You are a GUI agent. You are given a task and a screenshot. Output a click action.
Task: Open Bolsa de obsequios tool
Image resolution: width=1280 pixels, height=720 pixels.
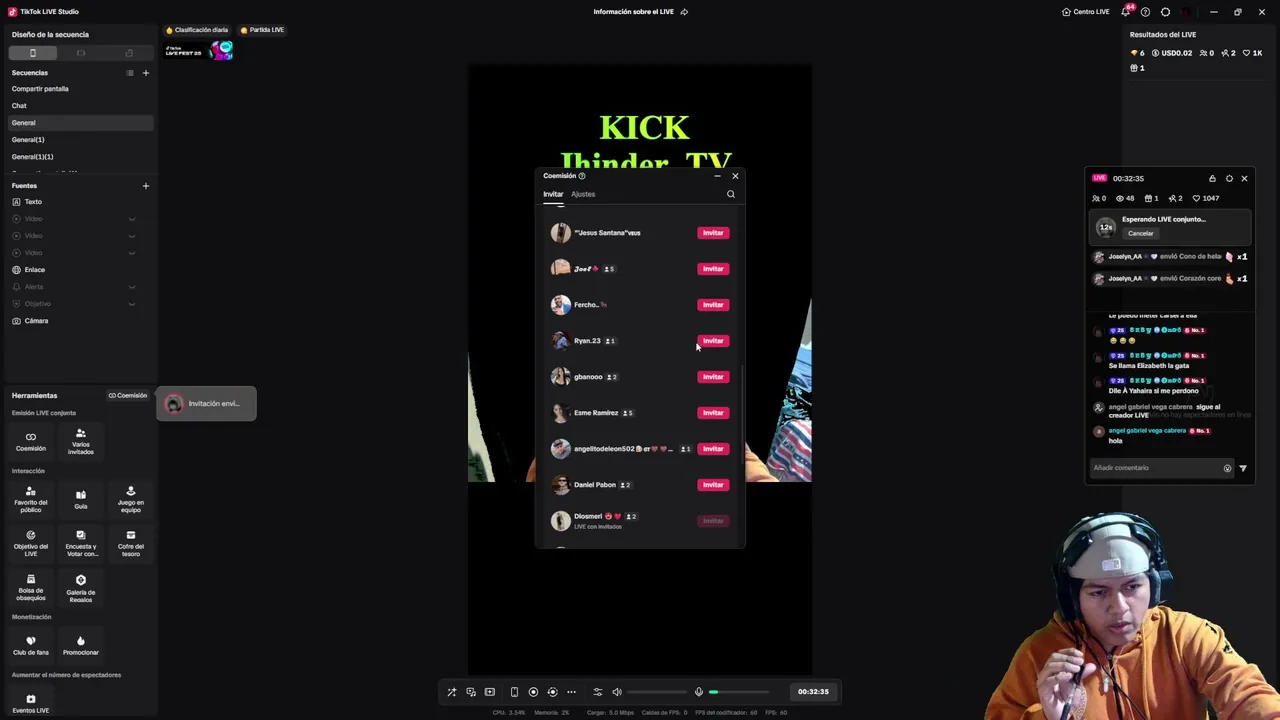click(x=30, y=588)
